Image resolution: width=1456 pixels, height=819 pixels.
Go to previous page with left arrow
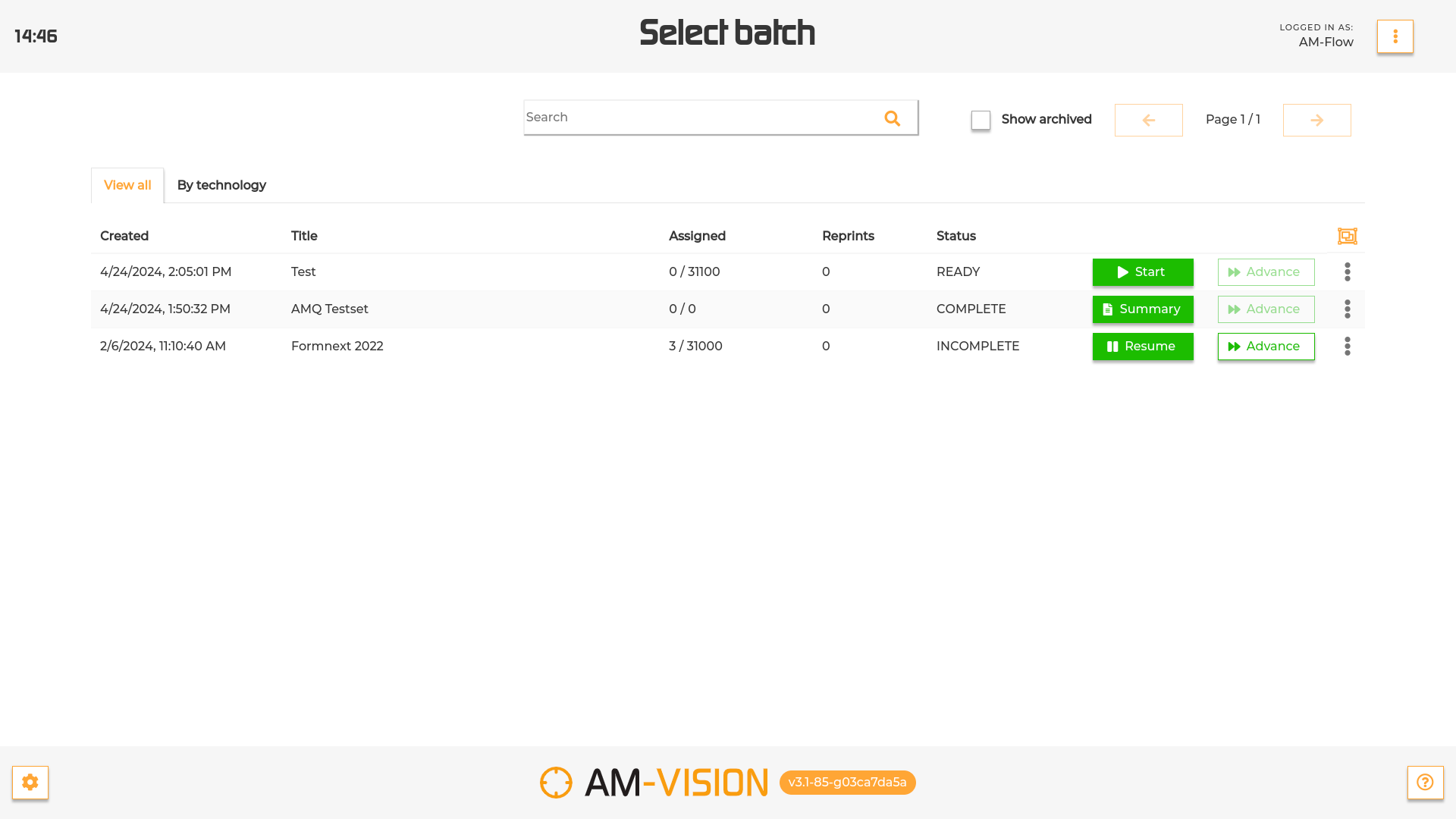pyautogui.click(x=1148, y=120)
